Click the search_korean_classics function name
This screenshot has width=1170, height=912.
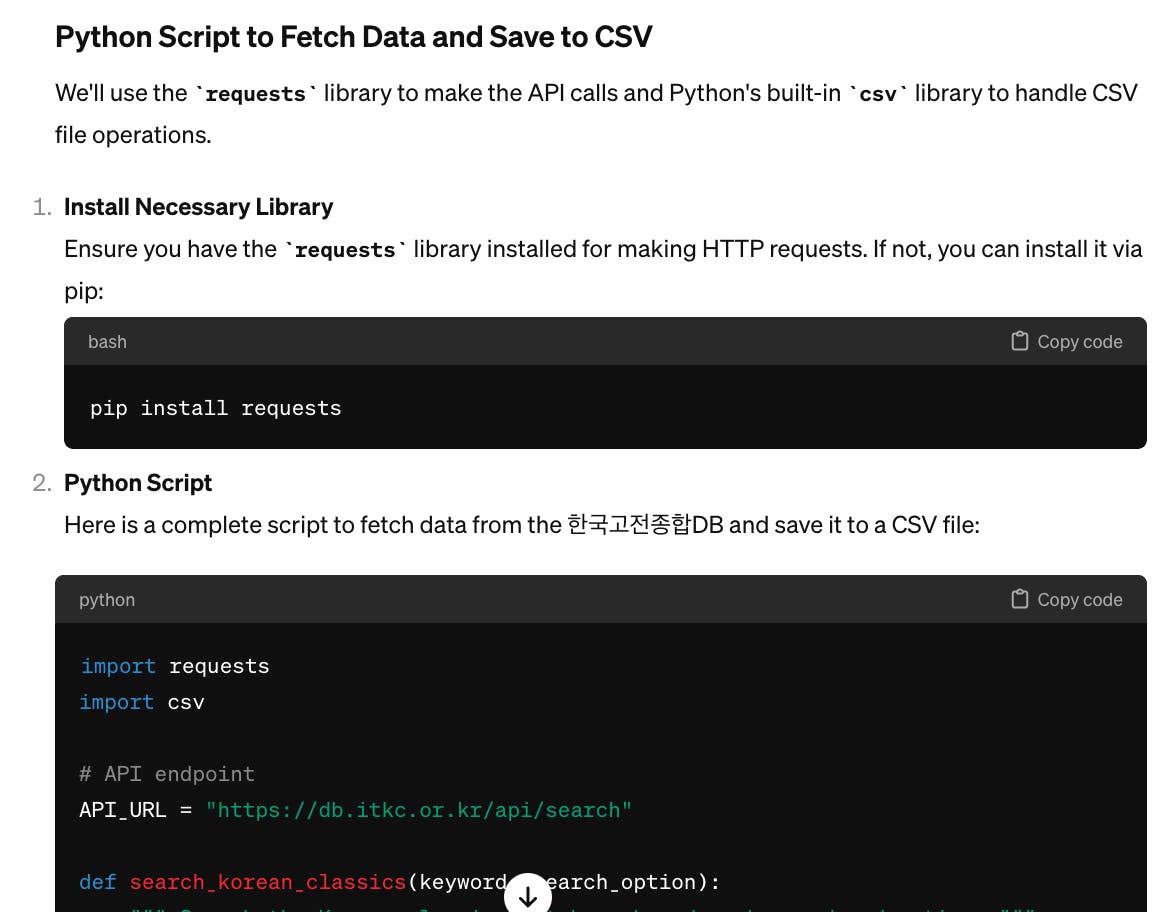267,882
